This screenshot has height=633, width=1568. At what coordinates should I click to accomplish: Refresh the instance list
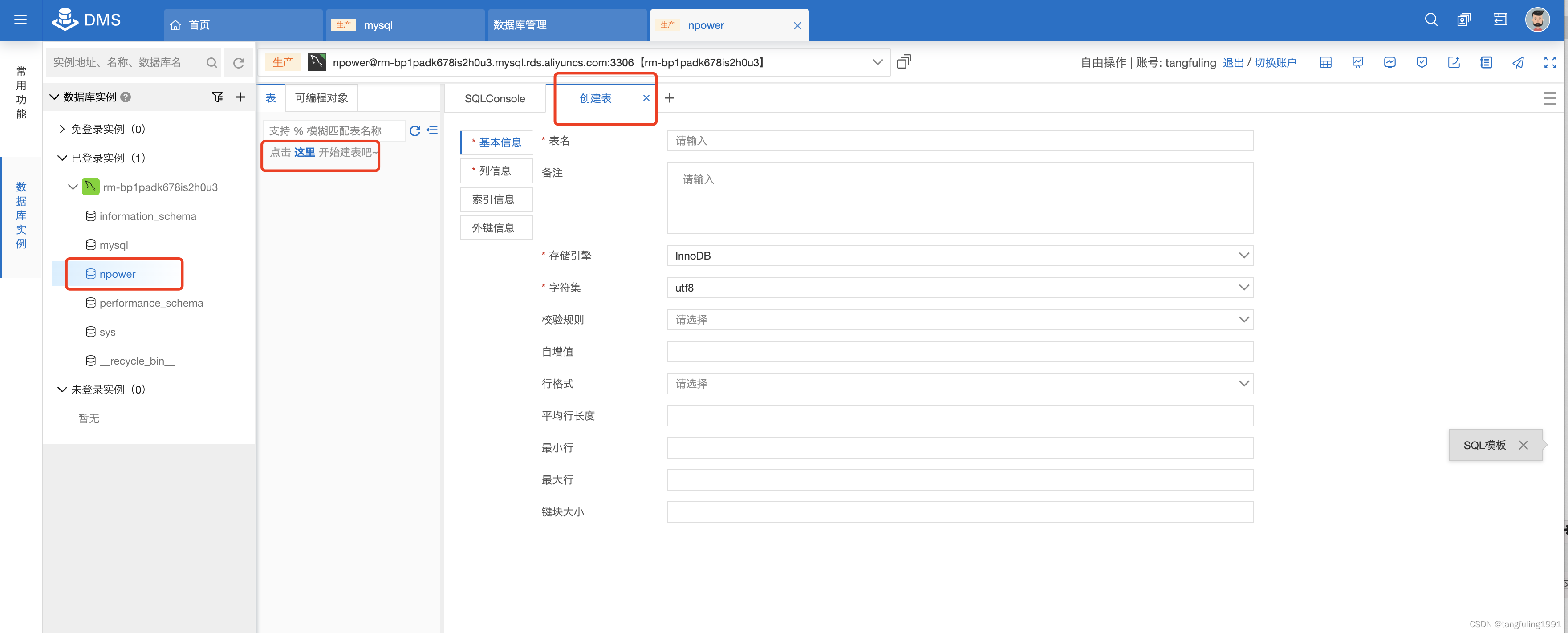239,63
